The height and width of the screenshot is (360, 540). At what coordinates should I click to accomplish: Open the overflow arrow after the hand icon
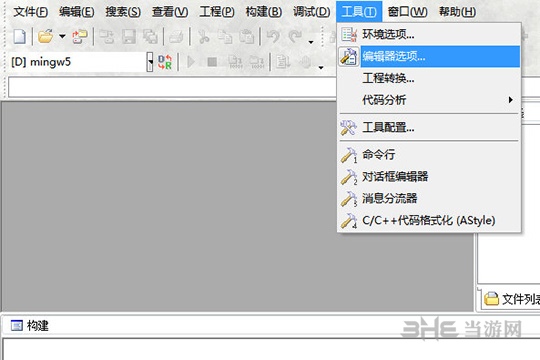(x=321, y=68)
